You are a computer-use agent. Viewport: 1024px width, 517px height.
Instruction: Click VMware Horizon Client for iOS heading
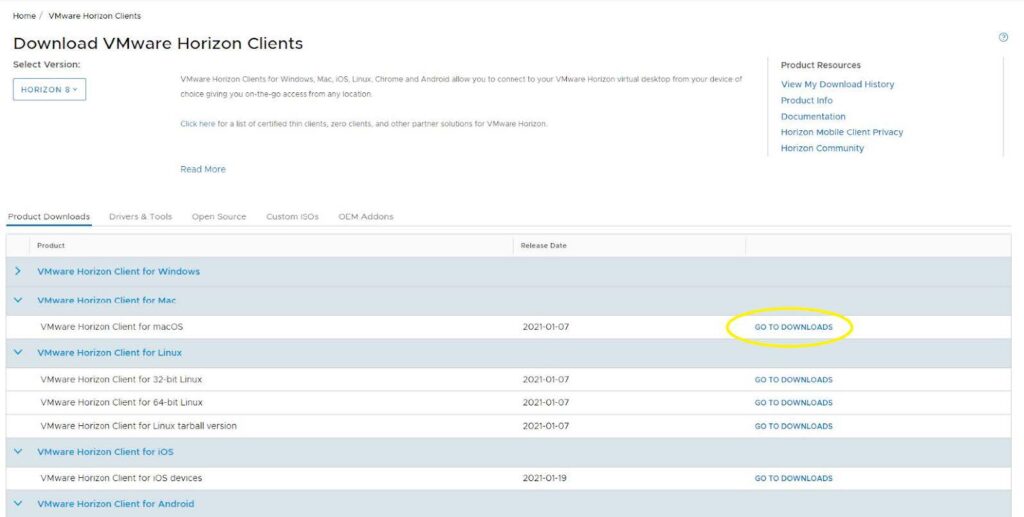(x=105, y=452)
